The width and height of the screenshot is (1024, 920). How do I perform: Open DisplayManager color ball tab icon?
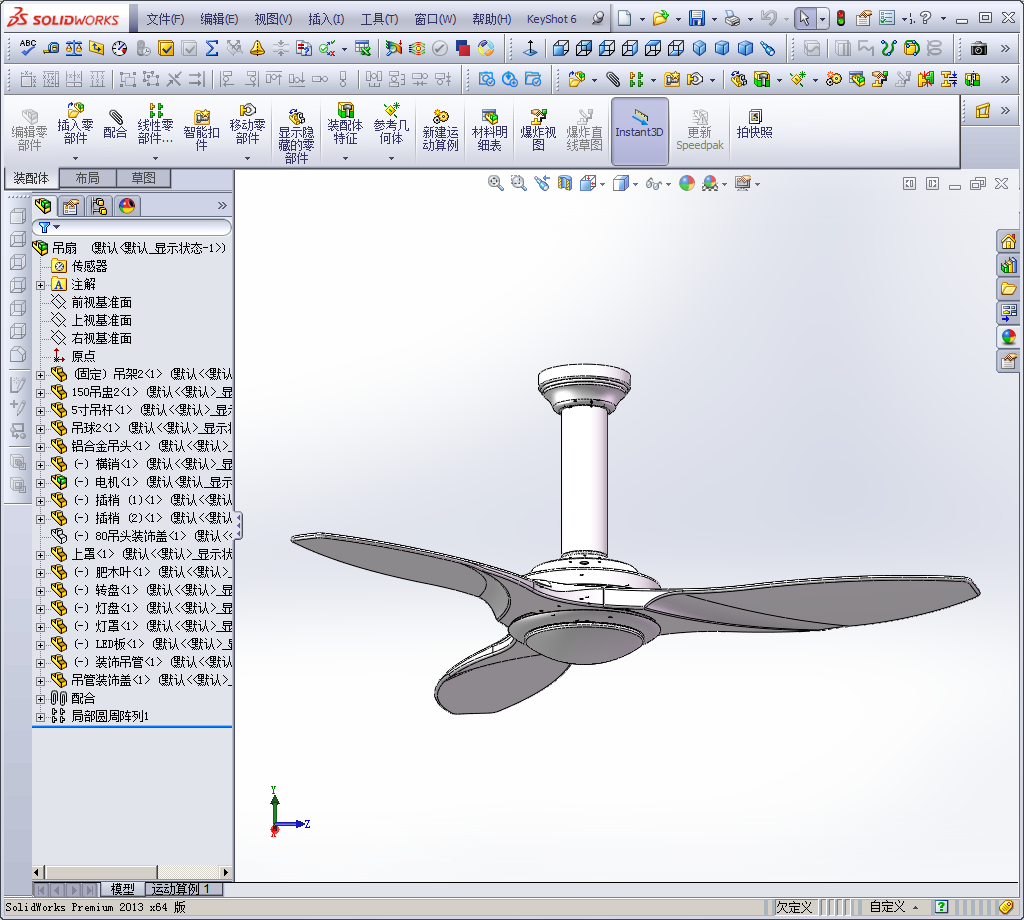(x=127, y=206)
